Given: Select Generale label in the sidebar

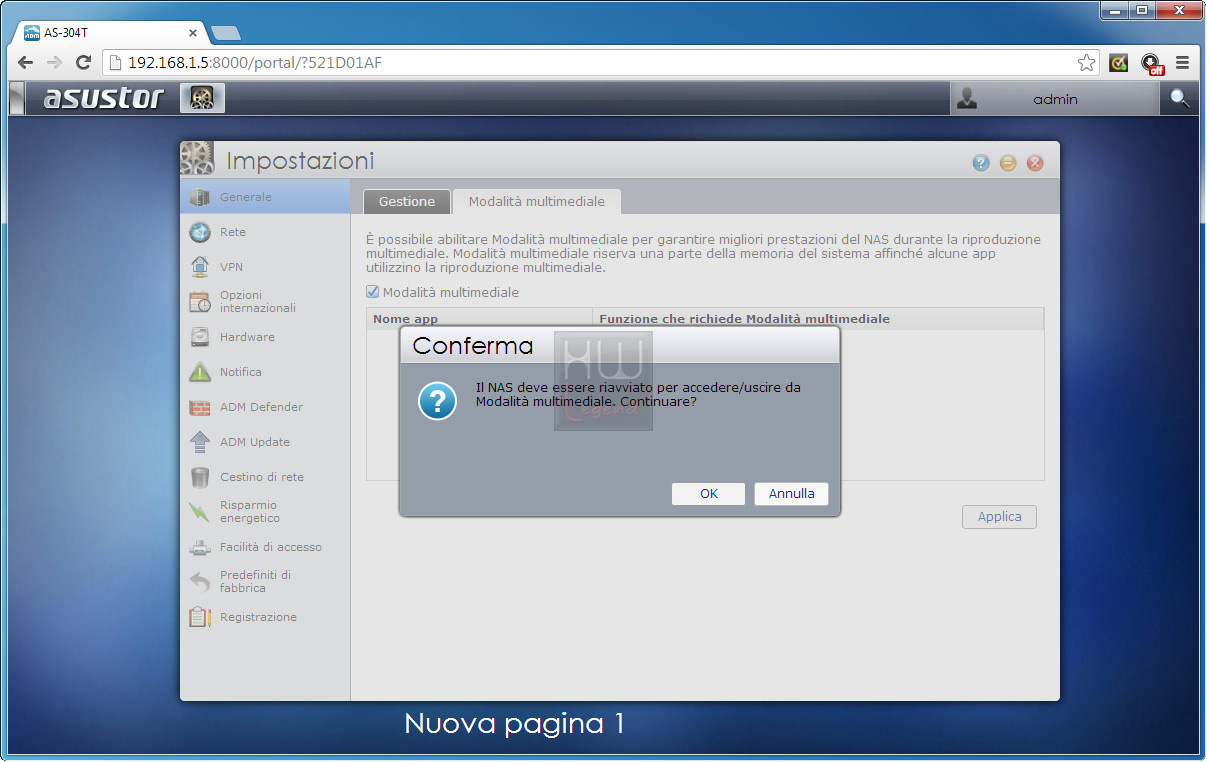Looking at the screenshot, I should [245, 197].
